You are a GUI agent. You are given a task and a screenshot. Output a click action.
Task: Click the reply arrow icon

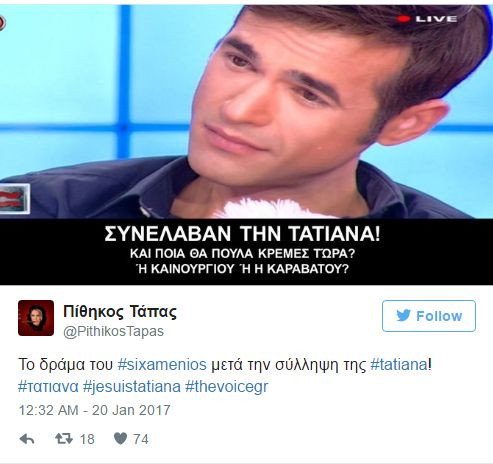pos(27,439)
